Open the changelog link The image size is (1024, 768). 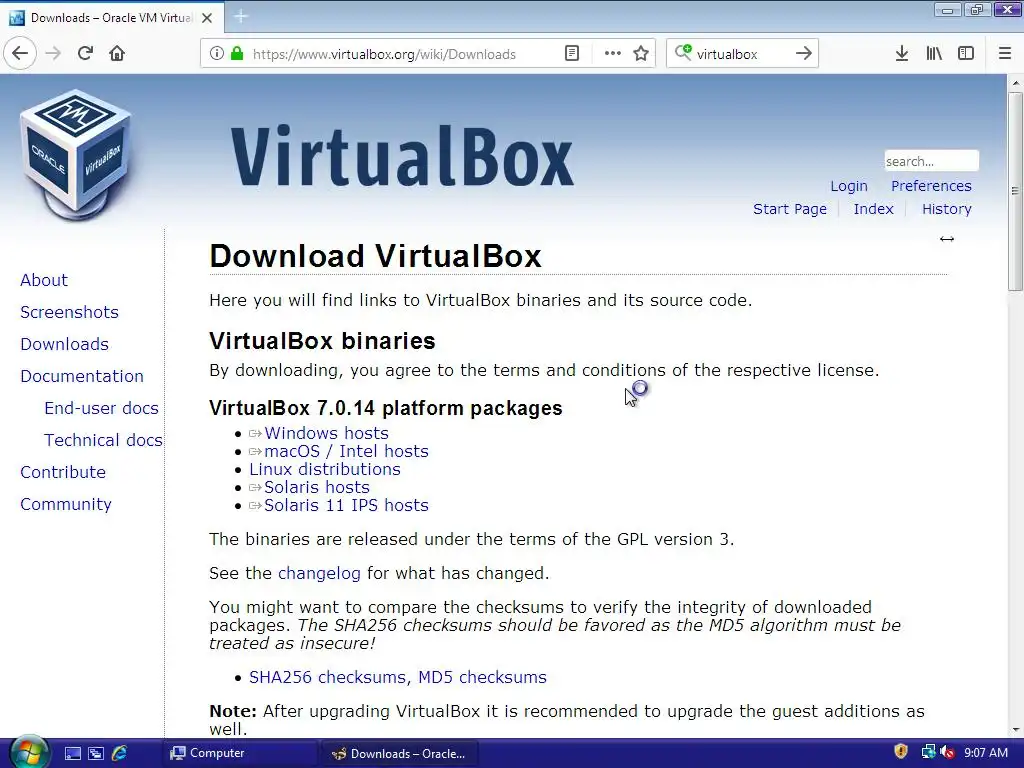[x=319, y=573]
